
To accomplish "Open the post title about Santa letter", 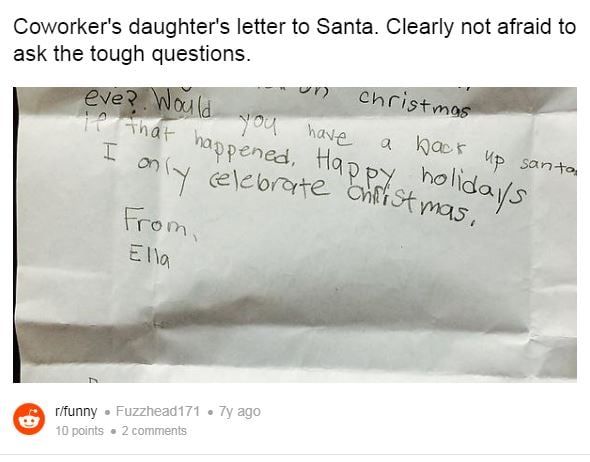I will [x=294, y=40].
